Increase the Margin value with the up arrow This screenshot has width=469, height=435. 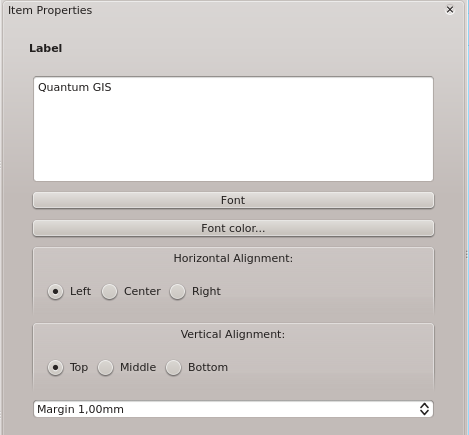point(424,405)
